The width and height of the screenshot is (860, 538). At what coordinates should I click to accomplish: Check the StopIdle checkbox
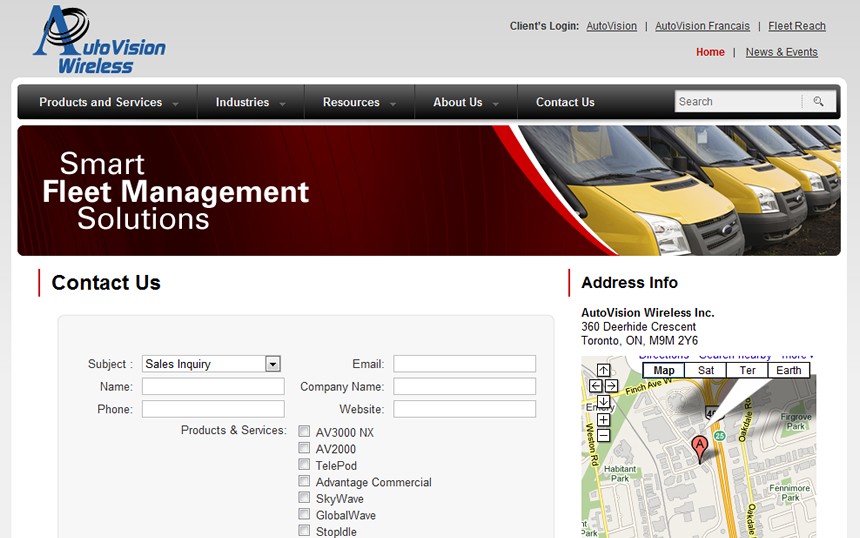304,530
